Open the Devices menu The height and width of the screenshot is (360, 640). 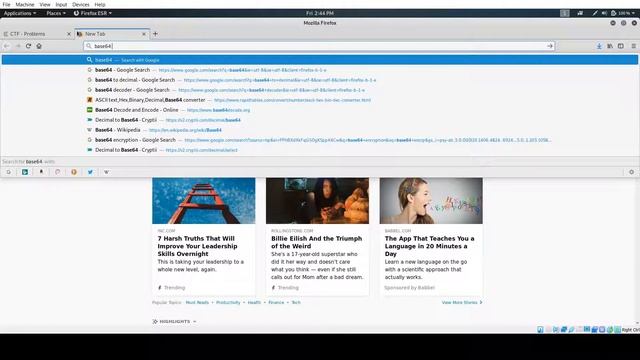tap(80, 4)
